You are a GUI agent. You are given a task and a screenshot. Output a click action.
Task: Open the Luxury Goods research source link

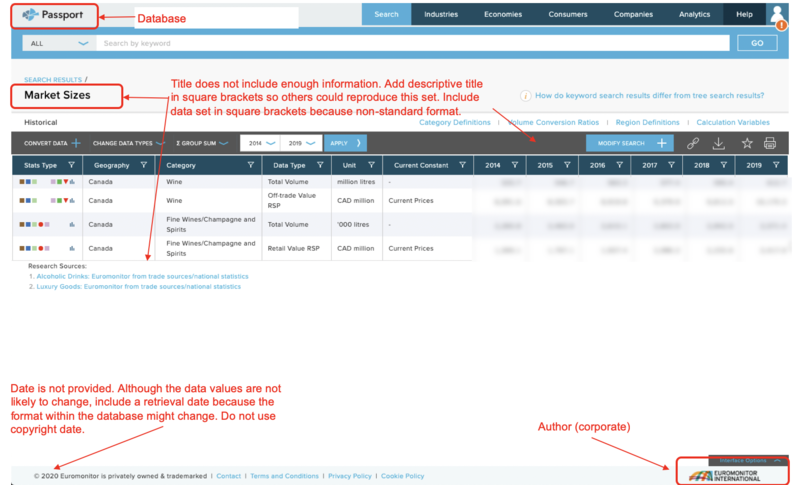point(138,287)
